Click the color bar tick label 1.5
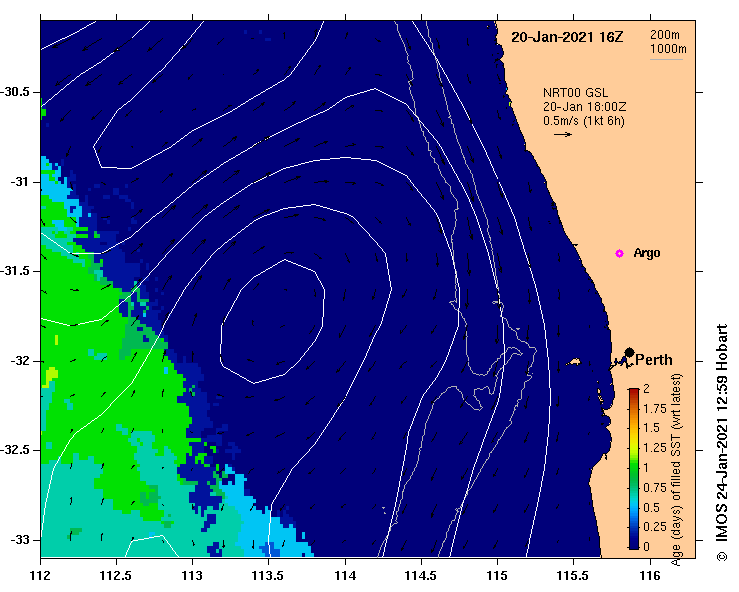 (x=652, y=428)
